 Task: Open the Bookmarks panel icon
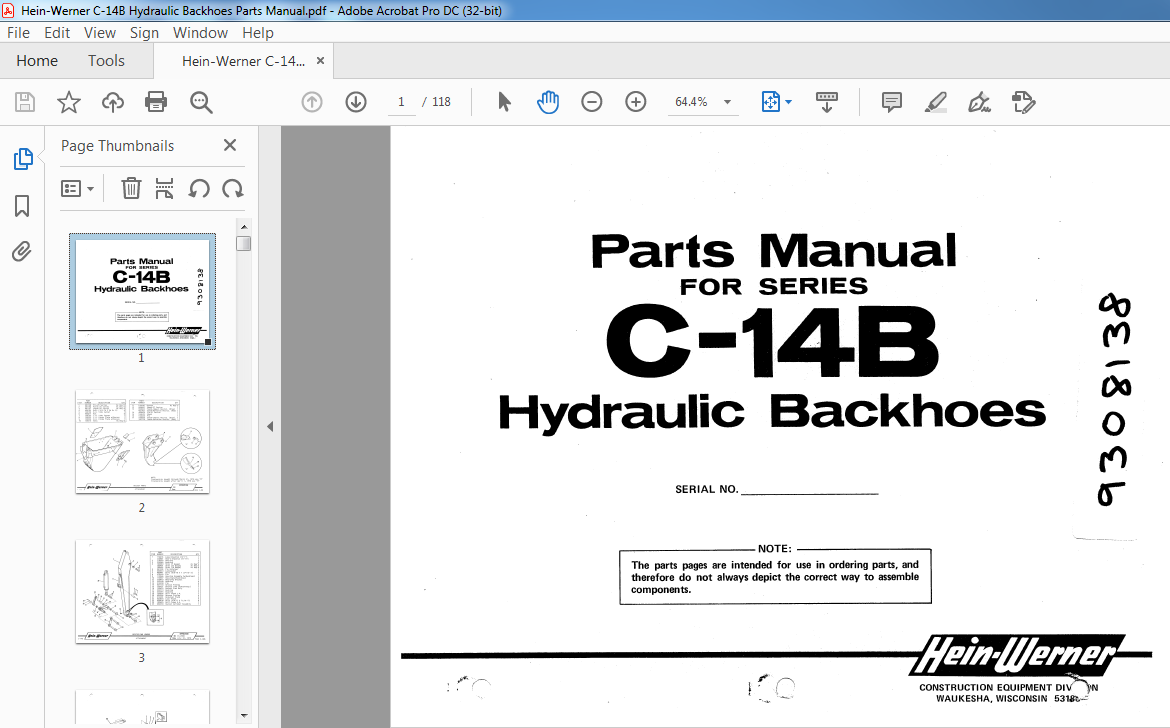click(22, 206)
